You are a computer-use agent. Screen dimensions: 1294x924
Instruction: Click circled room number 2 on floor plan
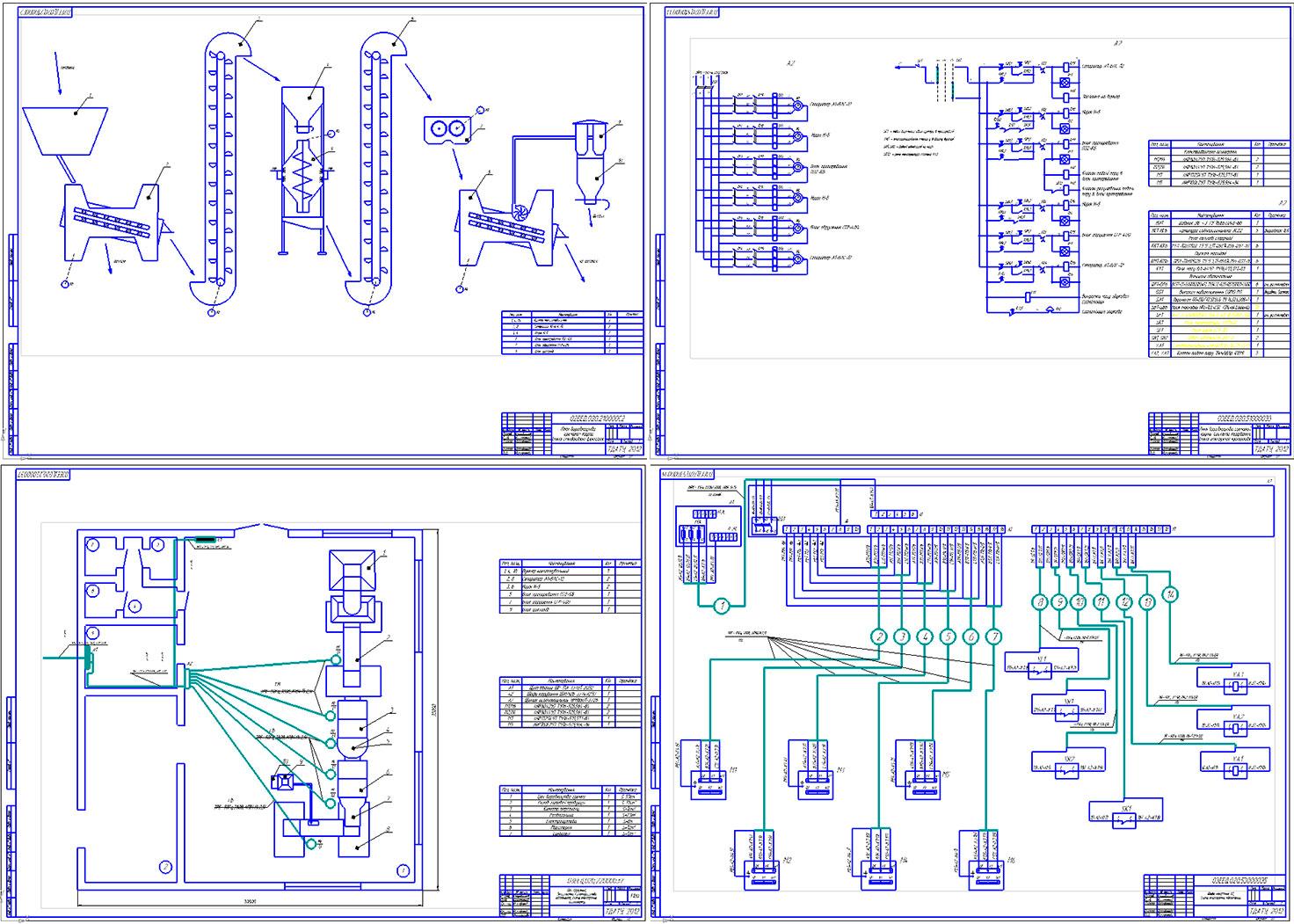click(164, 866)
